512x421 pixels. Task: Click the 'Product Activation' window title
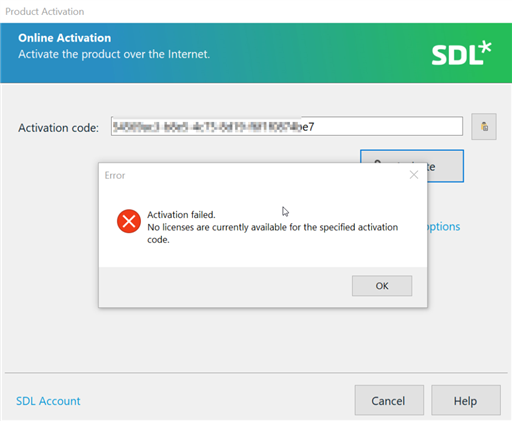click(x=45, y=11)
